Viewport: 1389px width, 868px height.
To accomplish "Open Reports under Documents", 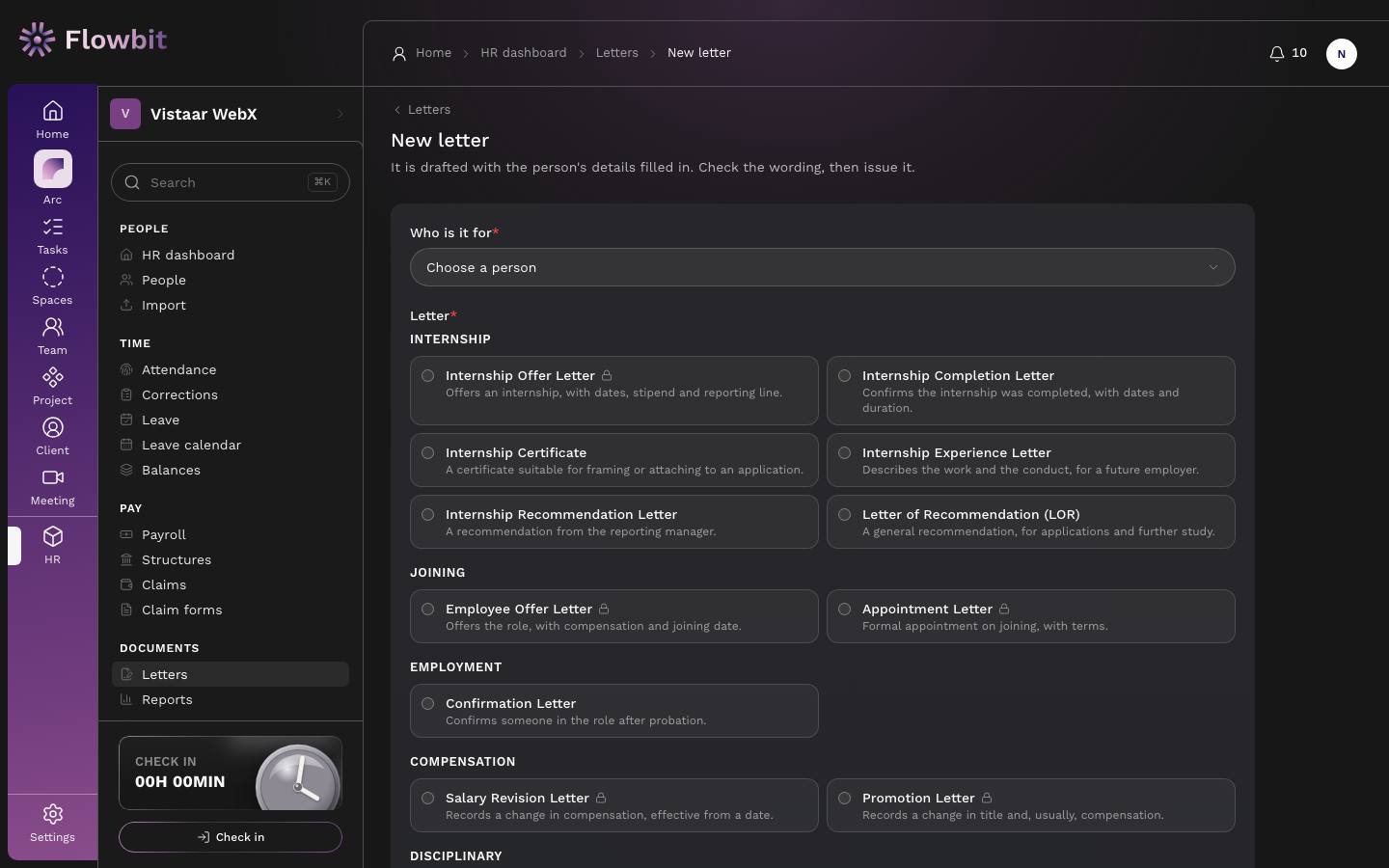I will [231, 699].
